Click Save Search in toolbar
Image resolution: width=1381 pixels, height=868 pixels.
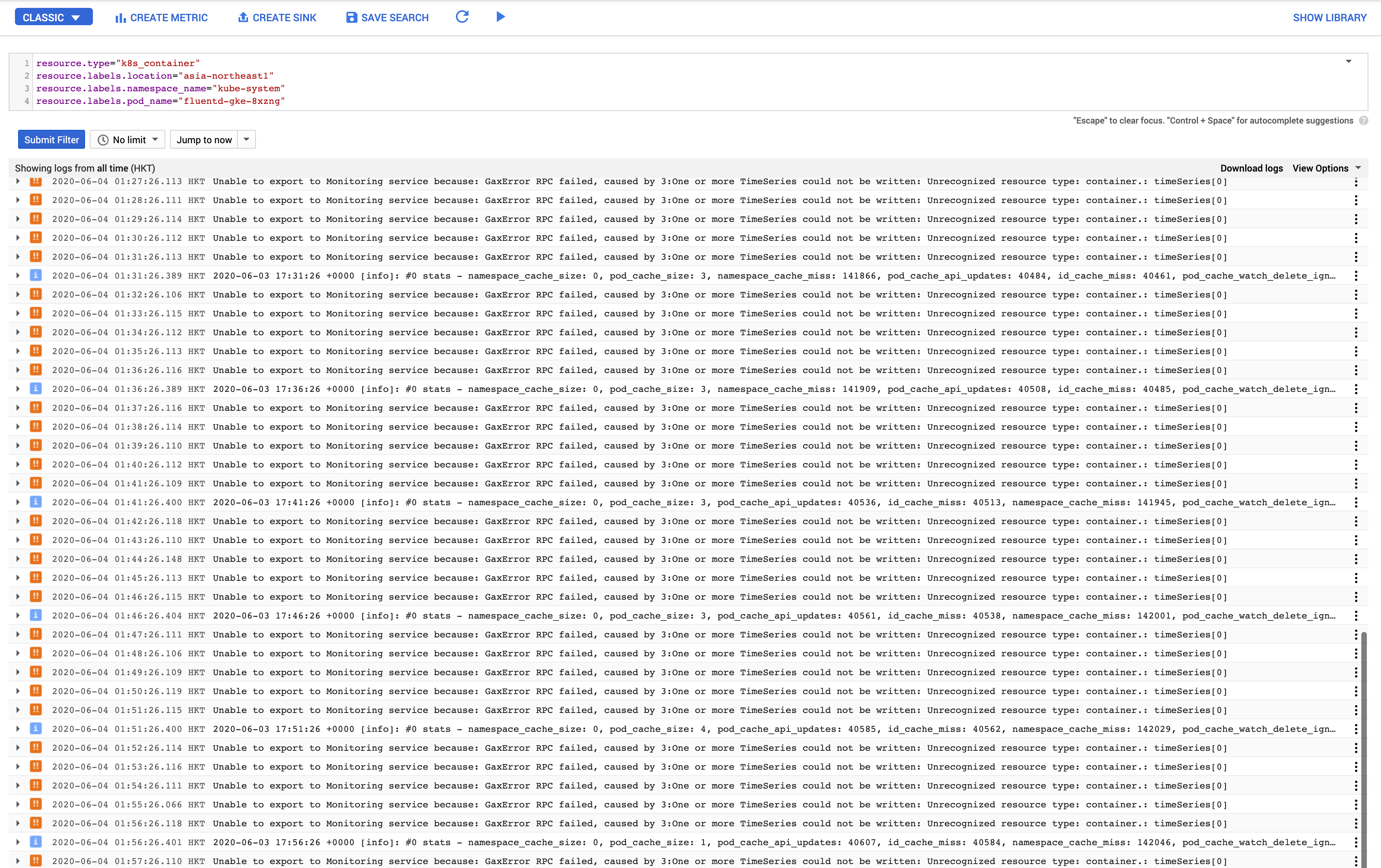pyautogui.click(x=387, y=17)
